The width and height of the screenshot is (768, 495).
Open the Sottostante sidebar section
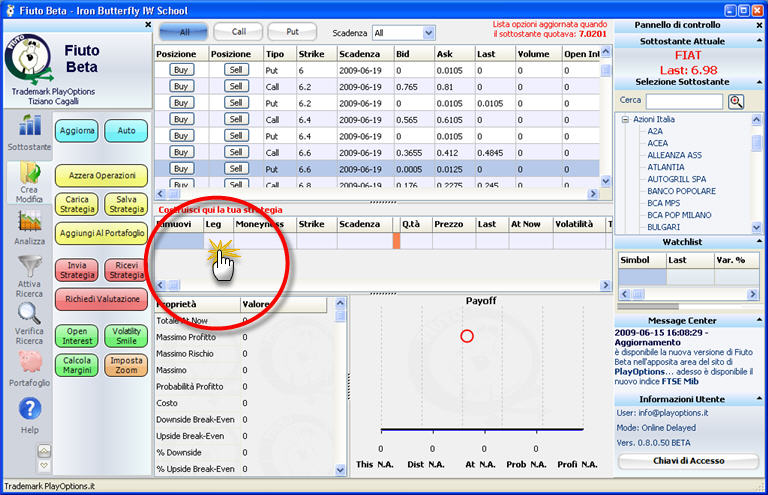pos(29,133)
